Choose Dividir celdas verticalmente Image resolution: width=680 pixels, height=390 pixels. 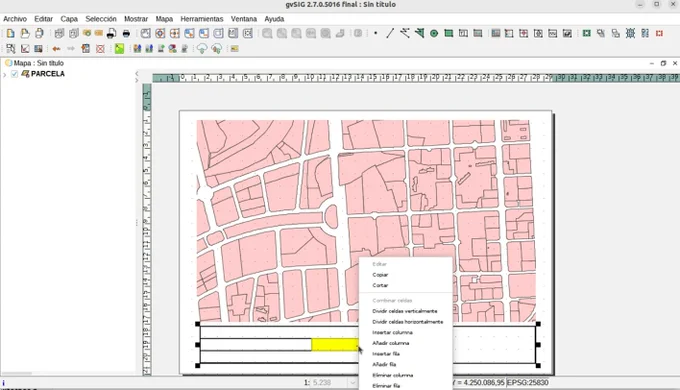pos(405,311)
